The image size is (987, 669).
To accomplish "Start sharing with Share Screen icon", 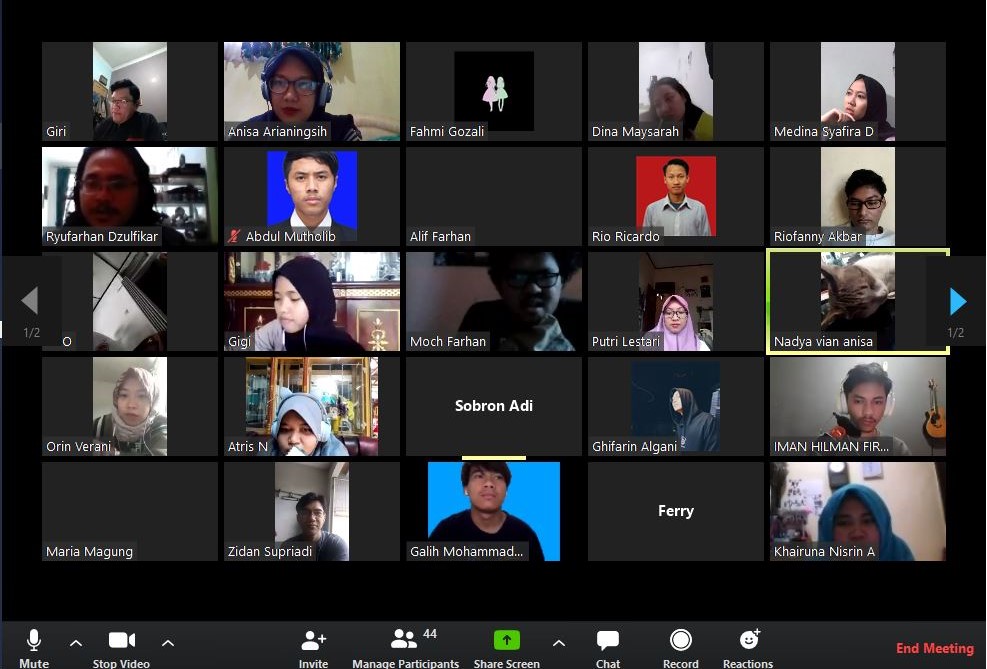I will tap(507, 640).
